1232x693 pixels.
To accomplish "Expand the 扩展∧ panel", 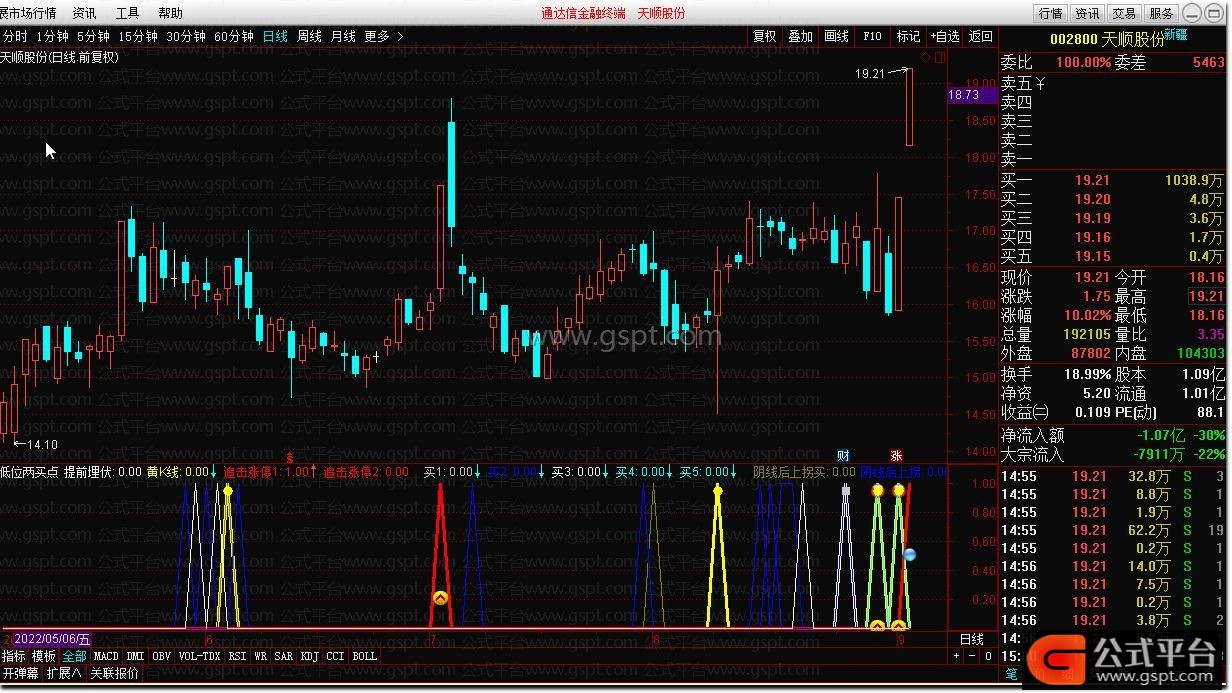I will pos(65,674).
